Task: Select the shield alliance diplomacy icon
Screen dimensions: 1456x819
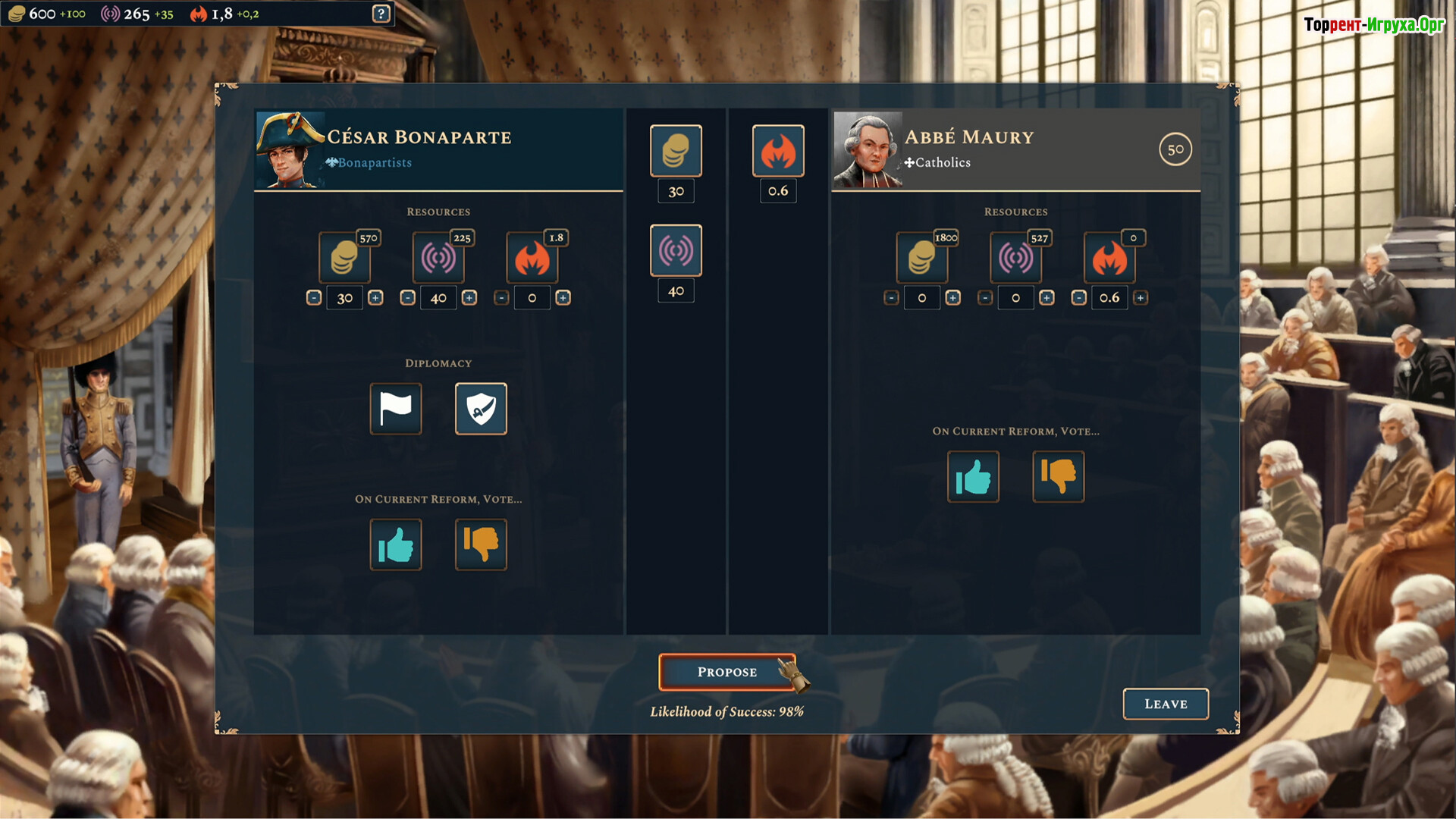Action: point(481,409)
